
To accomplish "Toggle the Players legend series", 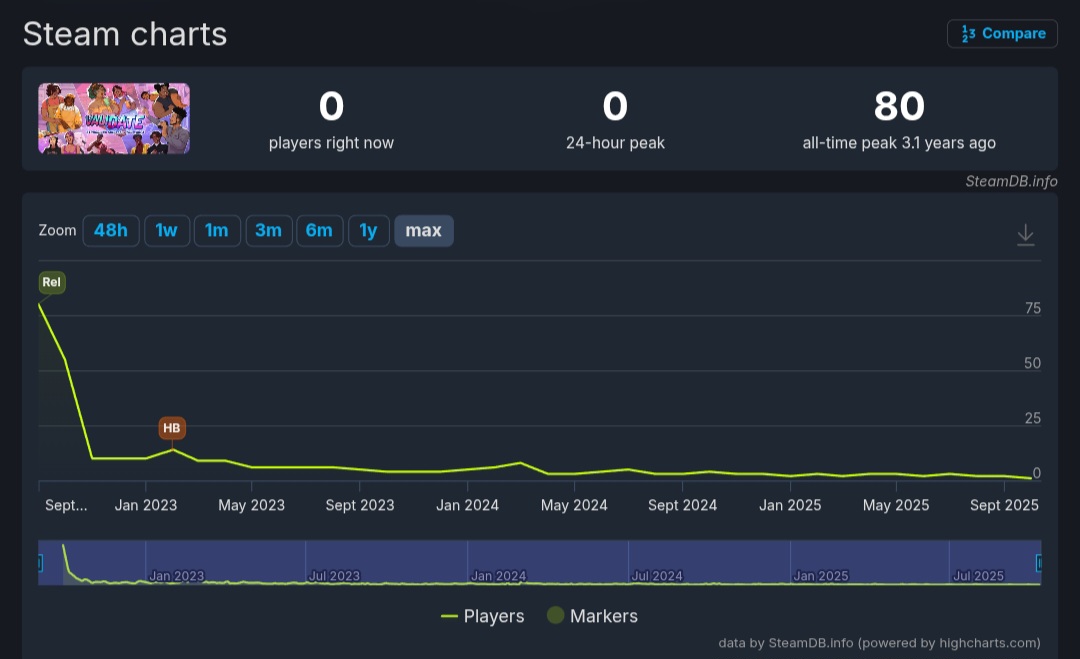I will click(x=482, y=616).
